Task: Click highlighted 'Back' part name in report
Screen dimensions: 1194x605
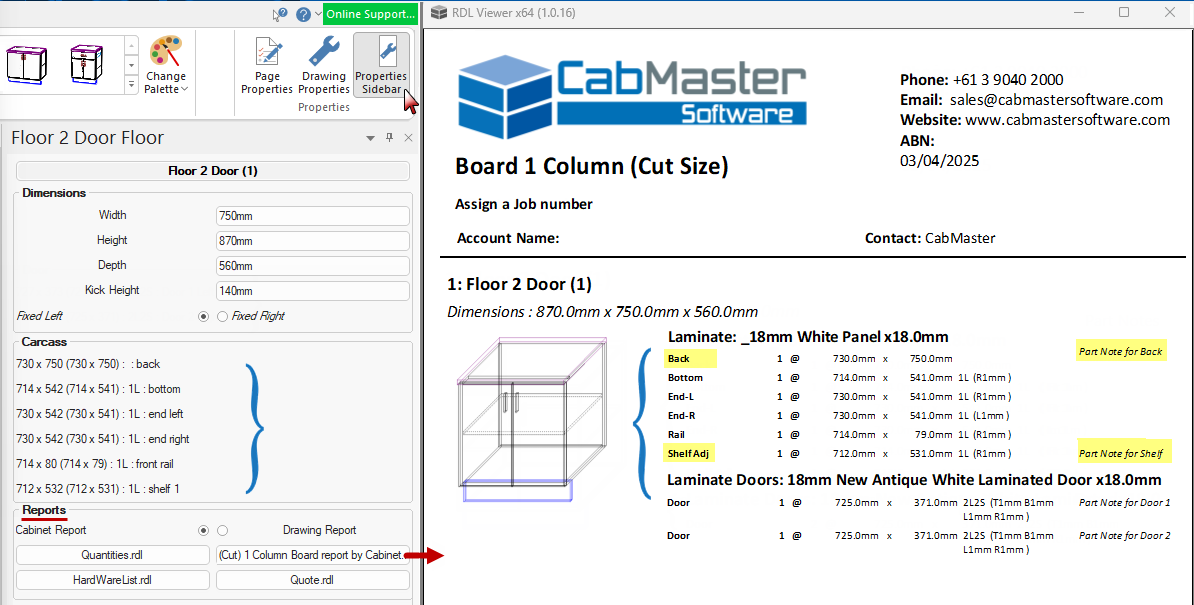Action: coord(678,358)
